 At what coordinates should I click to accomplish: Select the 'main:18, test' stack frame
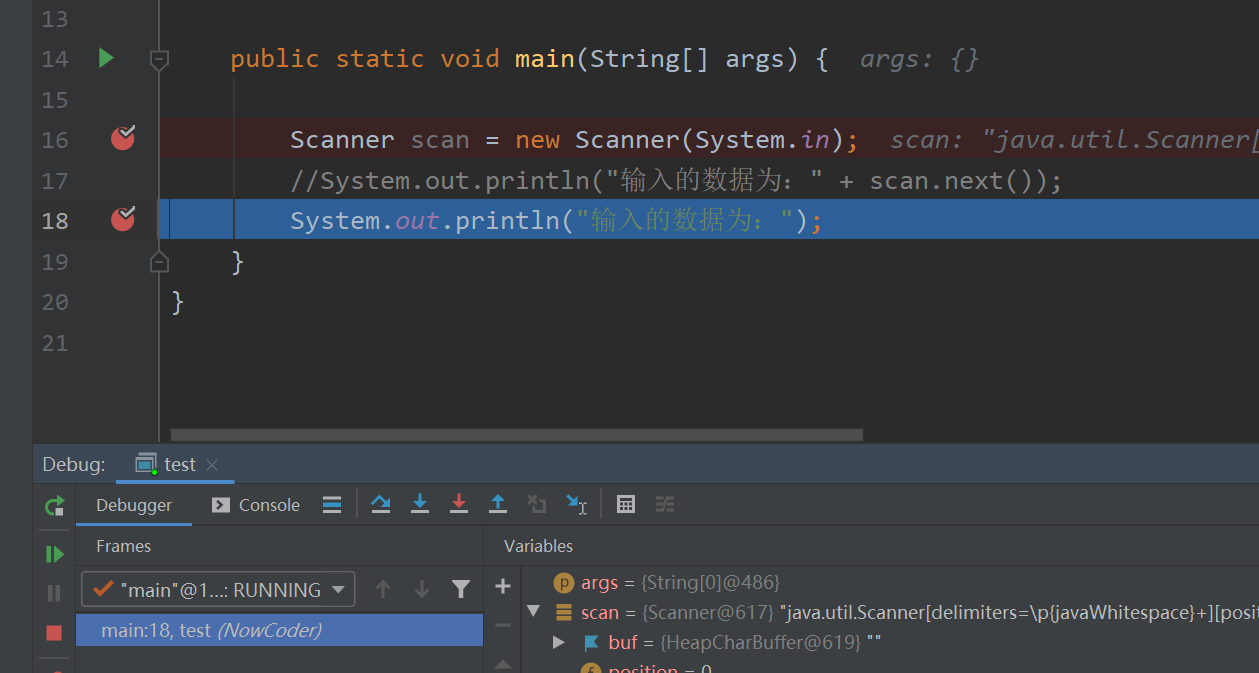[279, 630]
